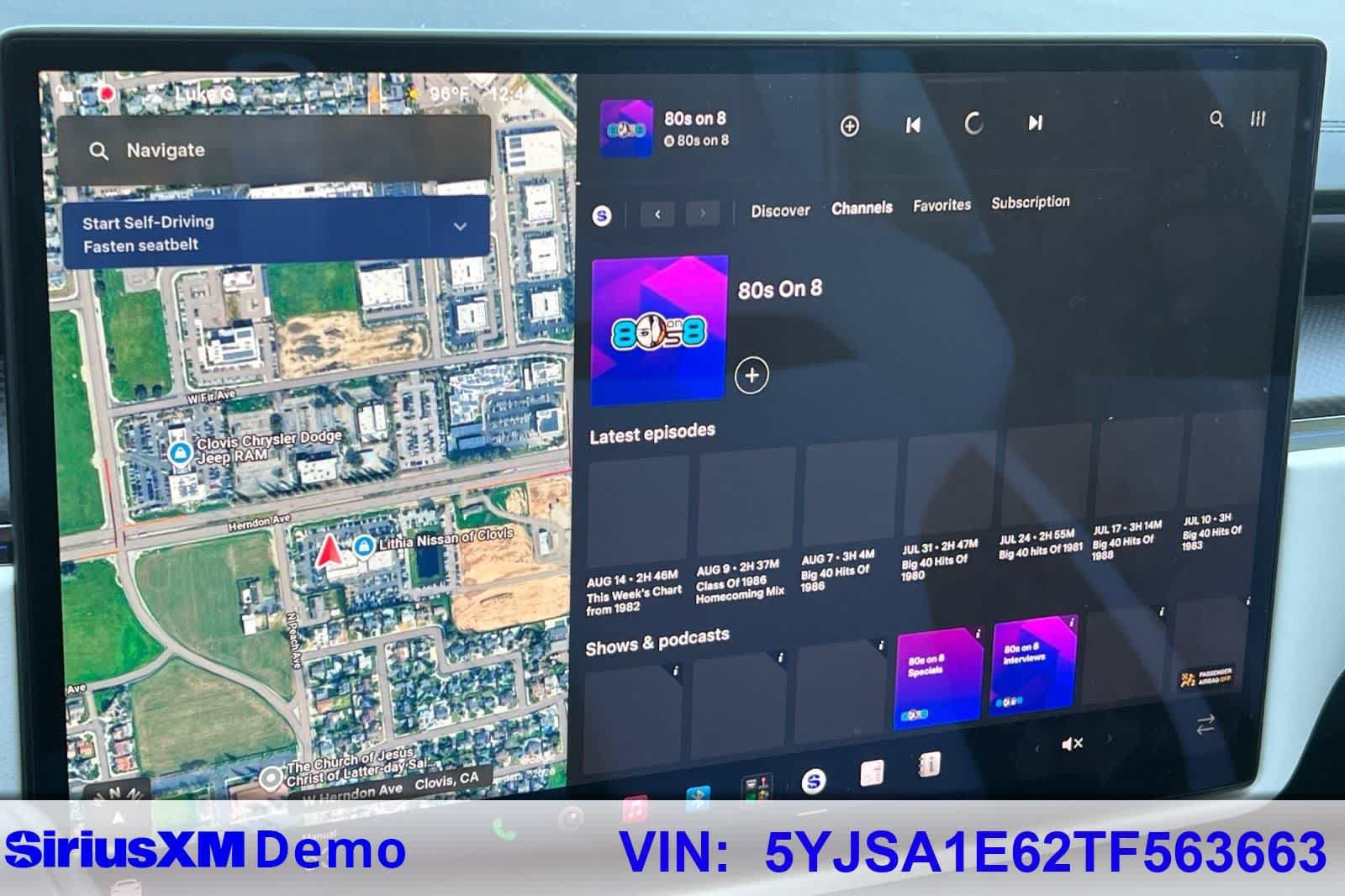
Task: Show info for 80s on 8 Interviews
Action: (1070, 625)
